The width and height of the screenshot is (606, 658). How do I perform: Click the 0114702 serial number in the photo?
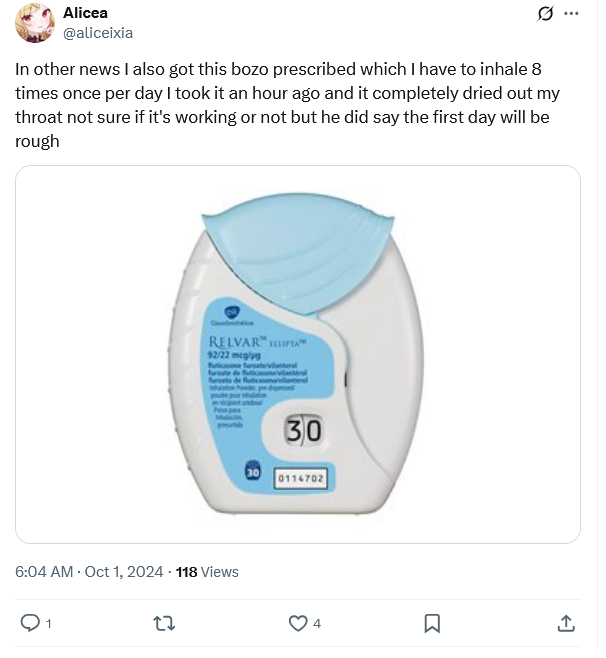pyautogui.click(x=300, y=479)
